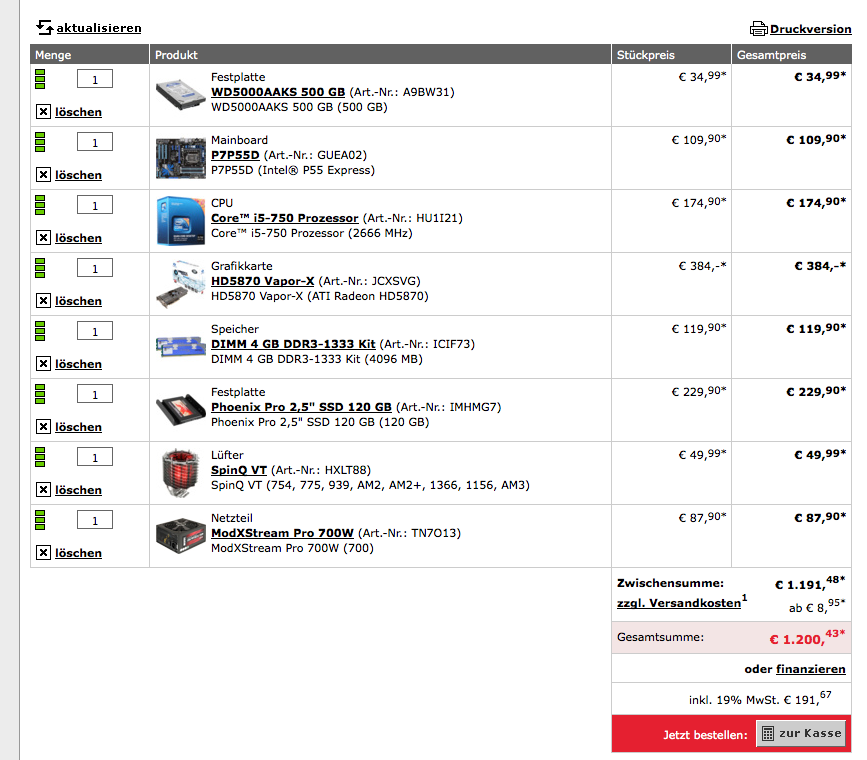Open the P7P55D product link
Screen dimensions: 867x760
(x=235, y=155)
